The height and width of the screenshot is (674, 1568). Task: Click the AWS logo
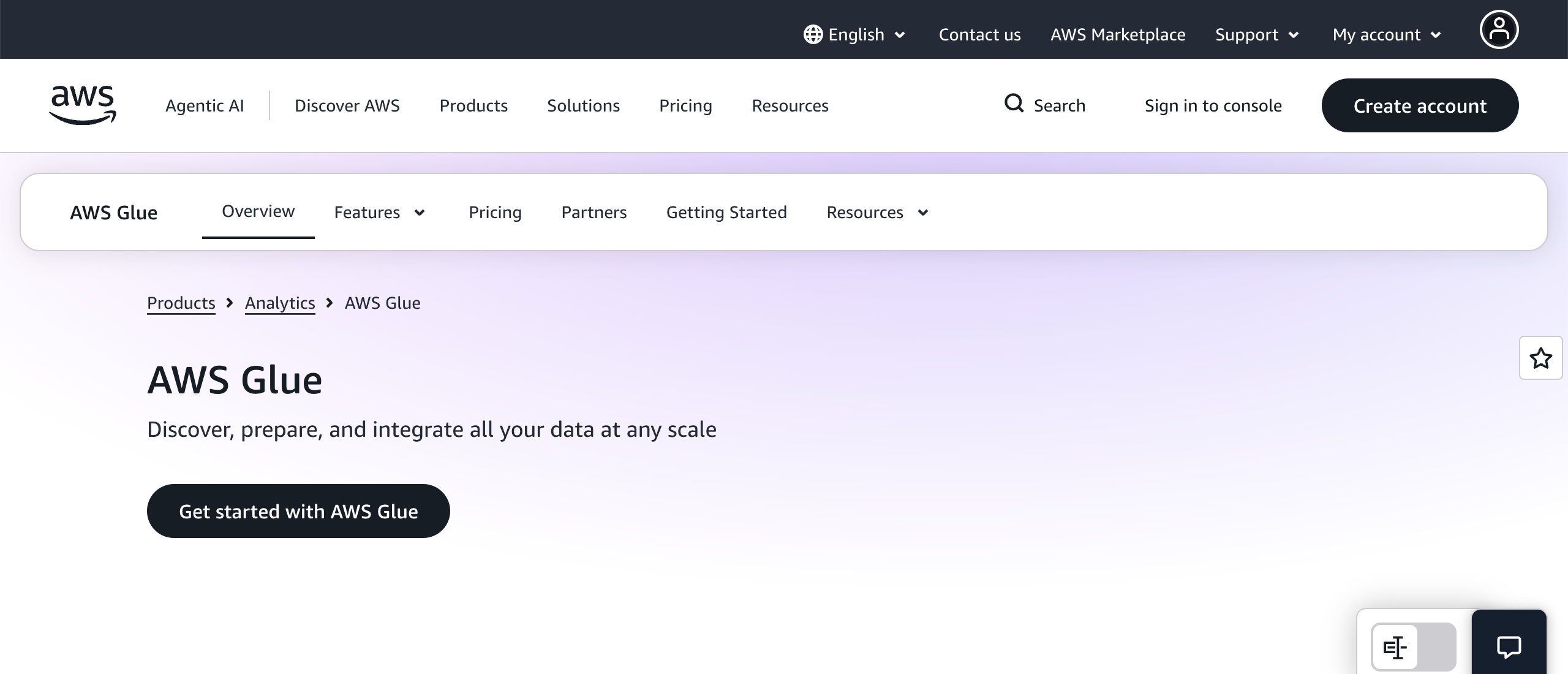[x=83, y=105]
